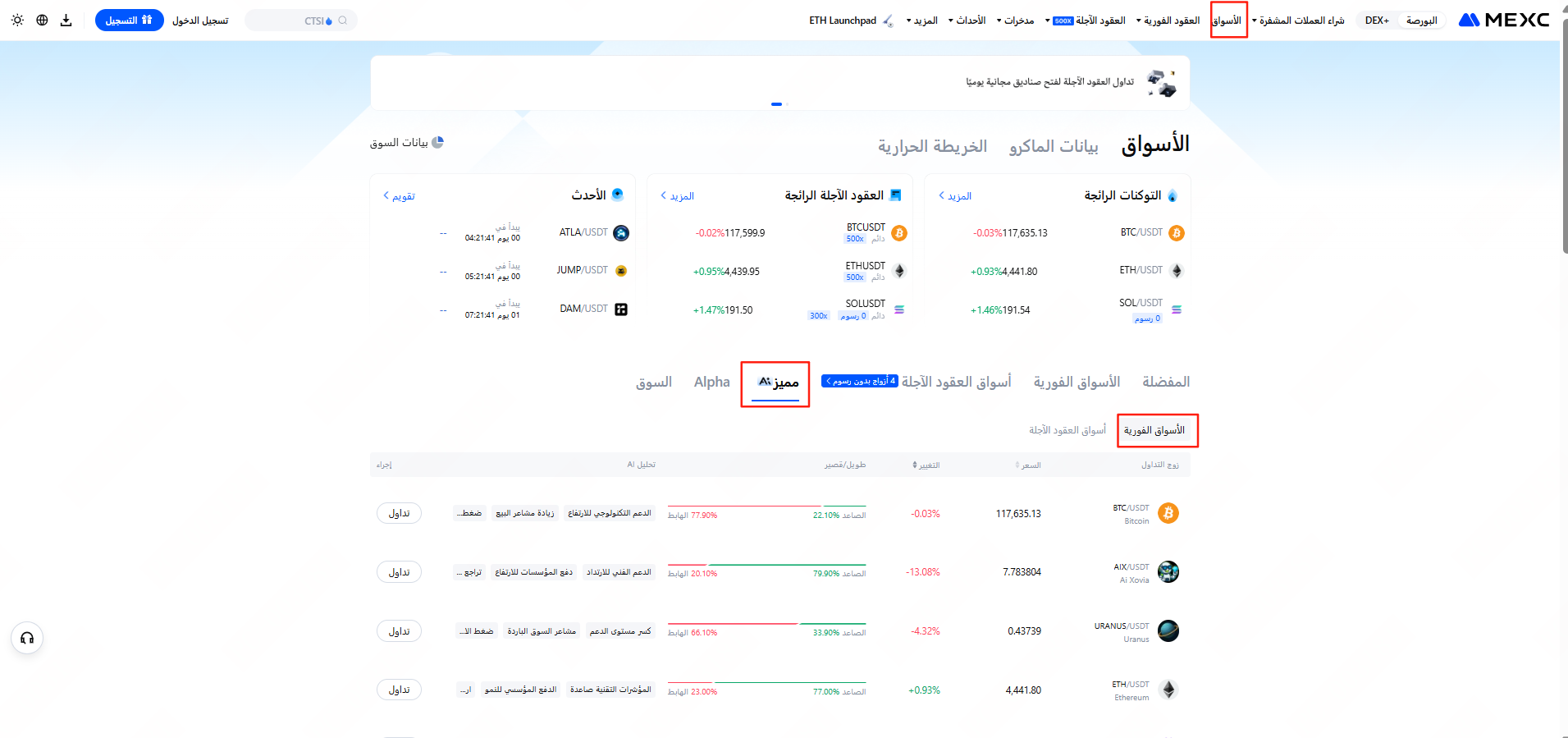The width and height of the screenshot is (1568, 738).
Task: Click the banner treasure box promotion icon
Action: coord(1162,83)
